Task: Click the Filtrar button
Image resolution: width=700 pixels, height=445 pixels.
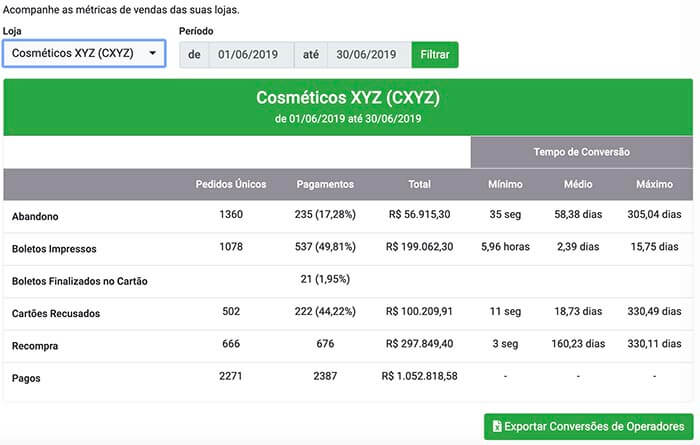Action: pos(435,54)
